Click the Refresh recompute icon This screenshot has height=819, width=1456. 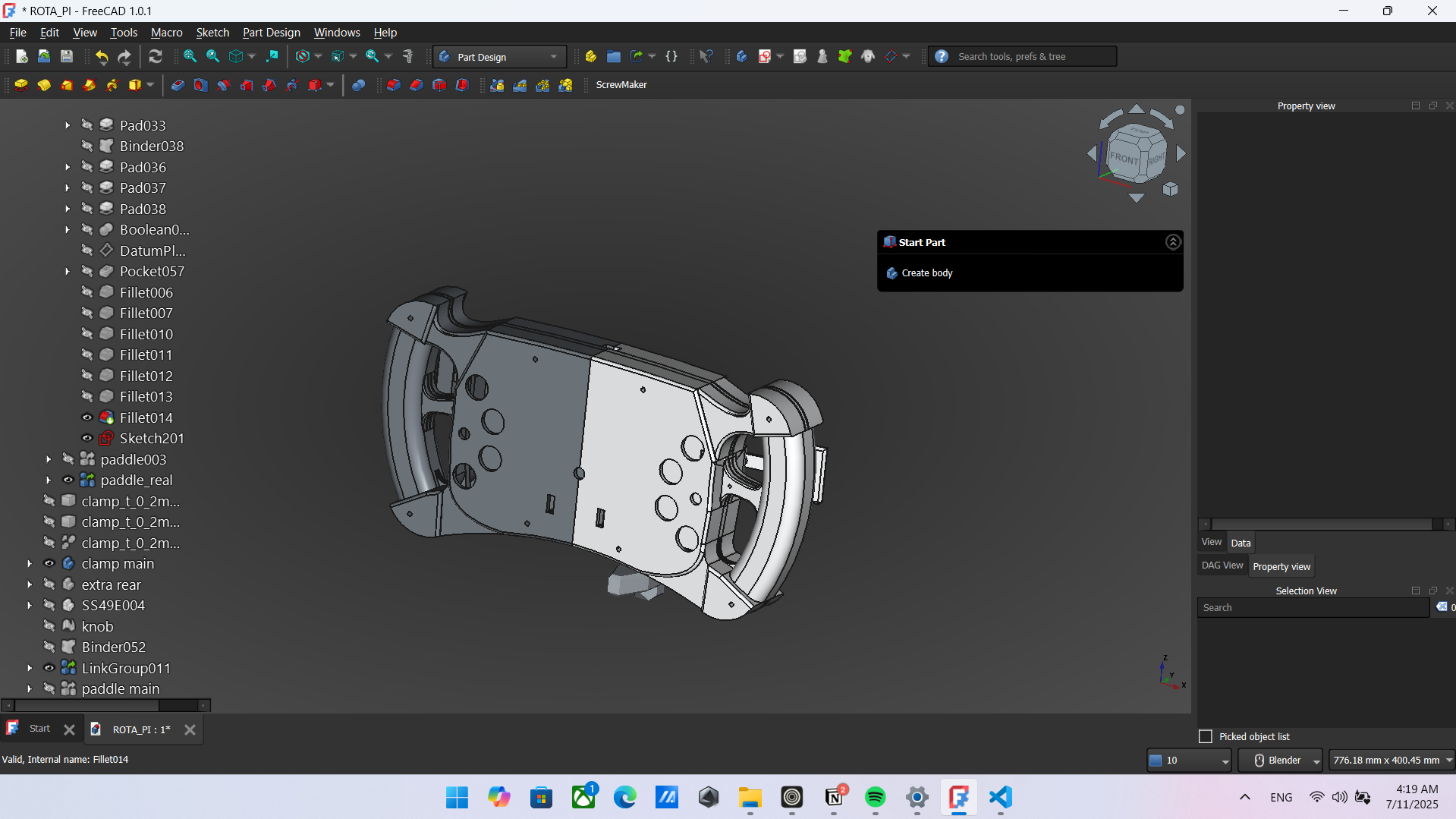pos(156,56)
